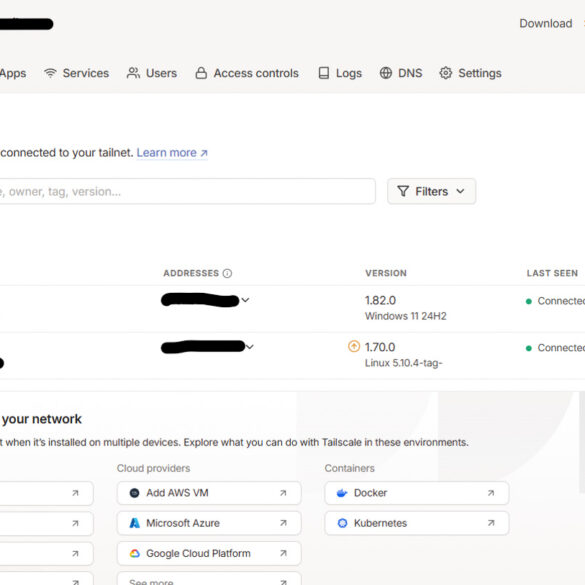585x585 pixels.
Task: Click the Logs book icon
Action: coord(324,73)
